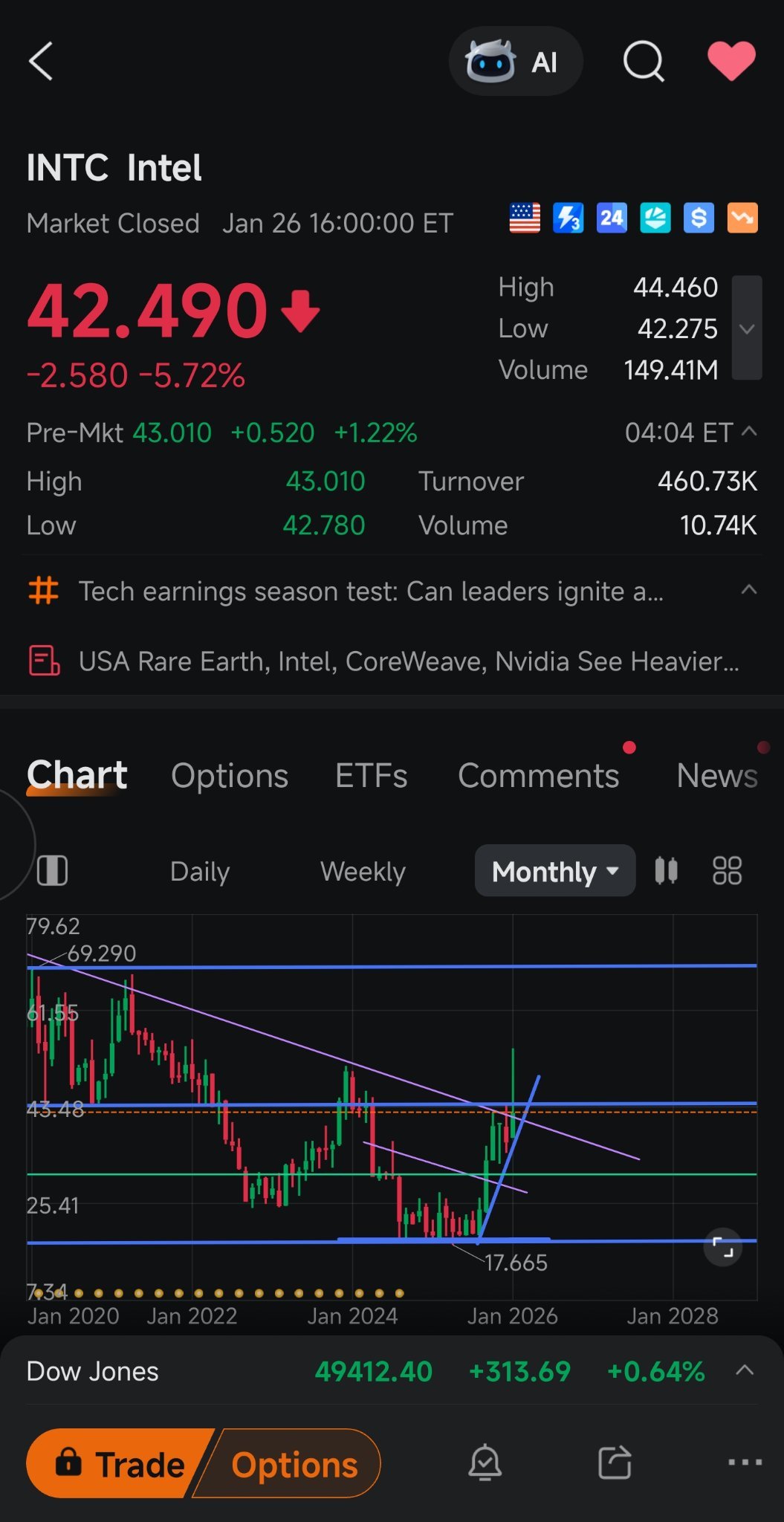The image size is (784, 1522).
Task: Tap the teal pie chart badge icon
Action: point(655,218)
